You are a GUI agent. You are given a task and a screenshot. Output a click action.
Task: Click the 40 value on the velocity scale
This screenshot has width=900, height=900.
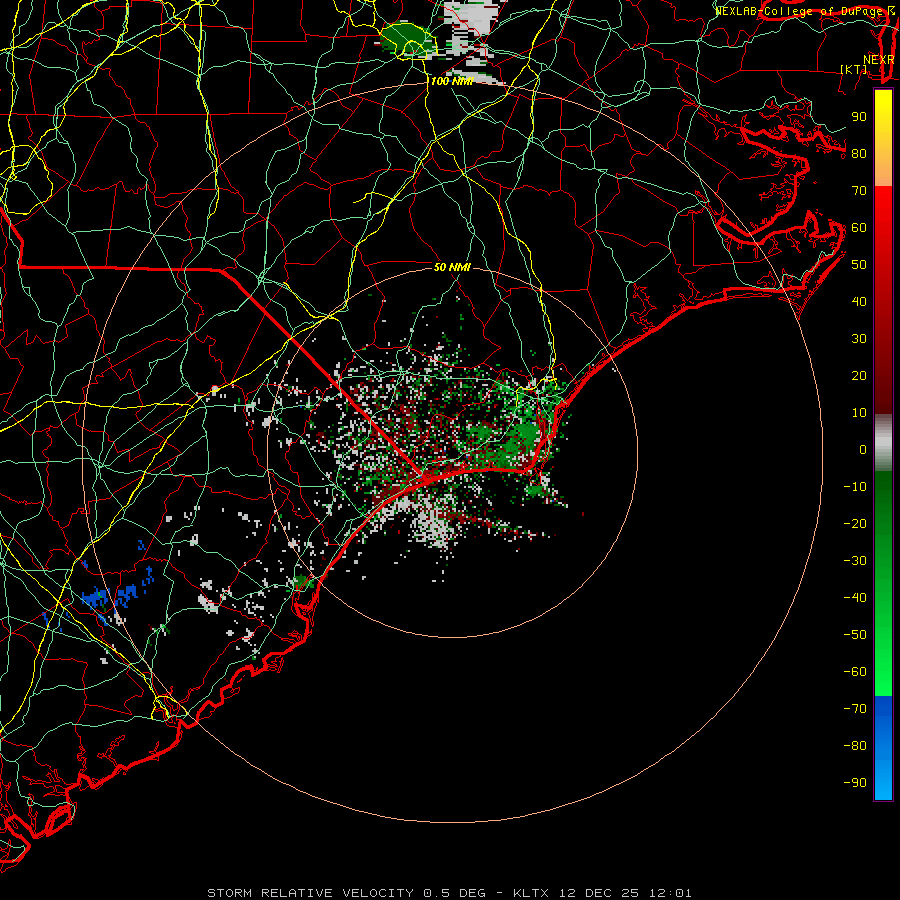pos(859,301)
